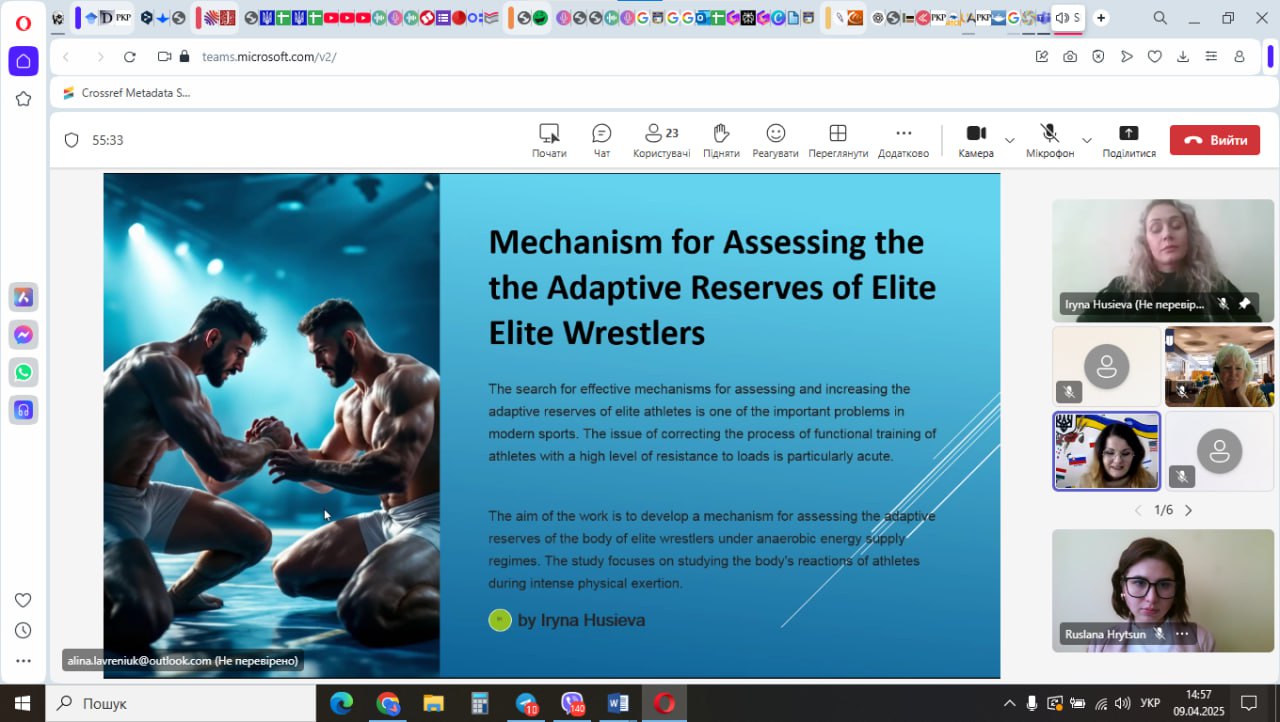Open File Explorer from taskbar
The image size is (1280, 722).
[x=433, y=703]
